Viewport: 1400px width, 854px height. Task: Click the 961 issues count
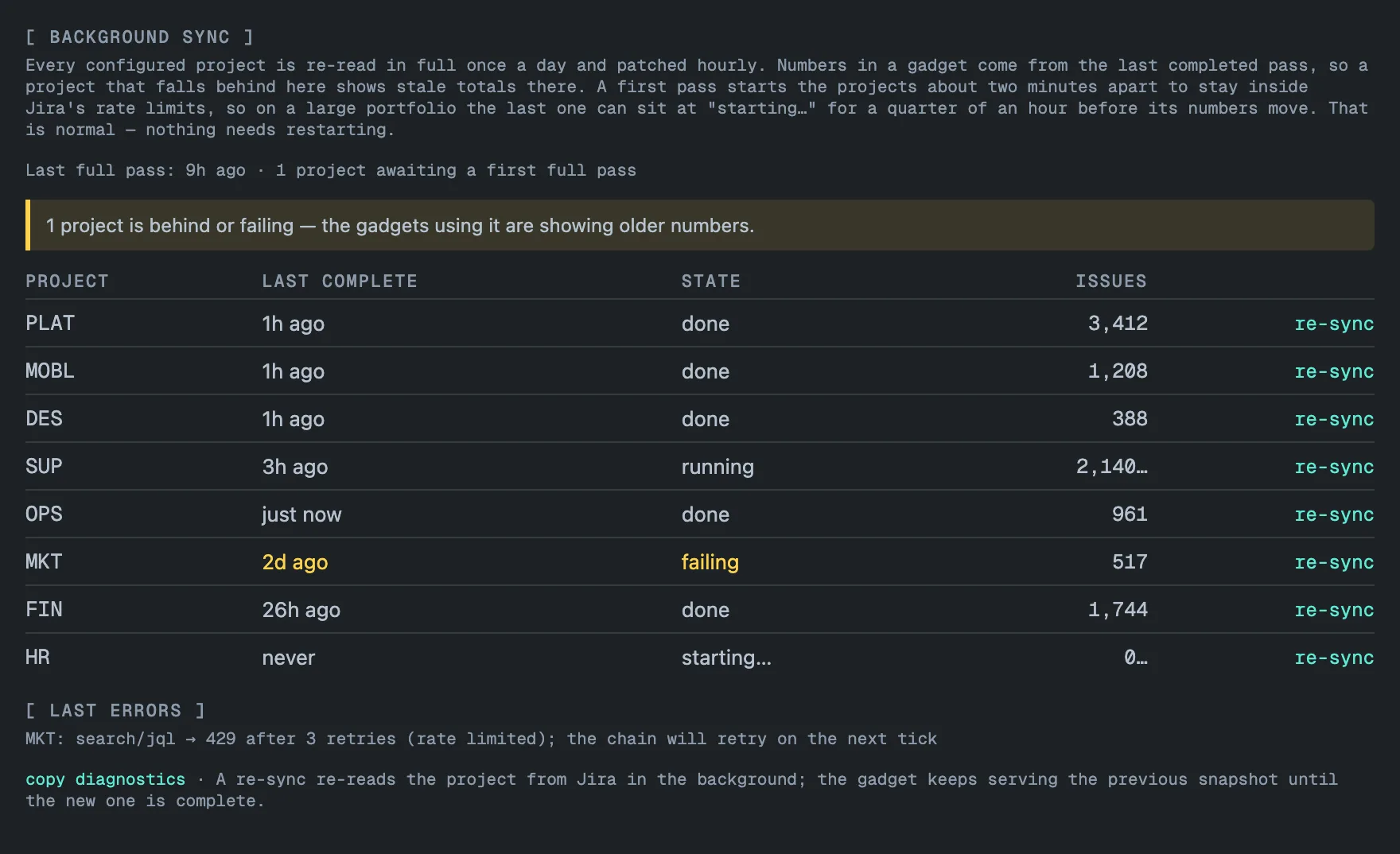pyautogui.click(x=1130, y=514)
